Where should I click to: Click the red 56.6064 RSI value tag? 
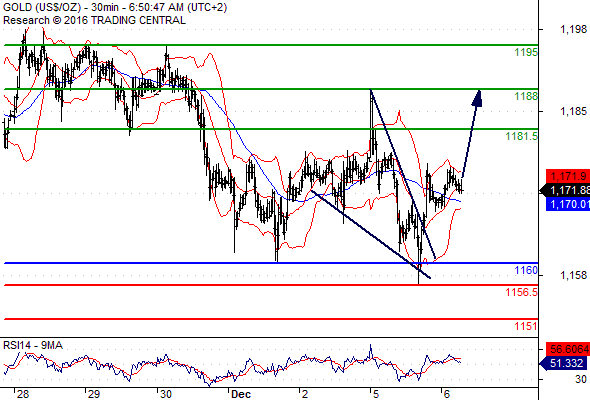568,349
